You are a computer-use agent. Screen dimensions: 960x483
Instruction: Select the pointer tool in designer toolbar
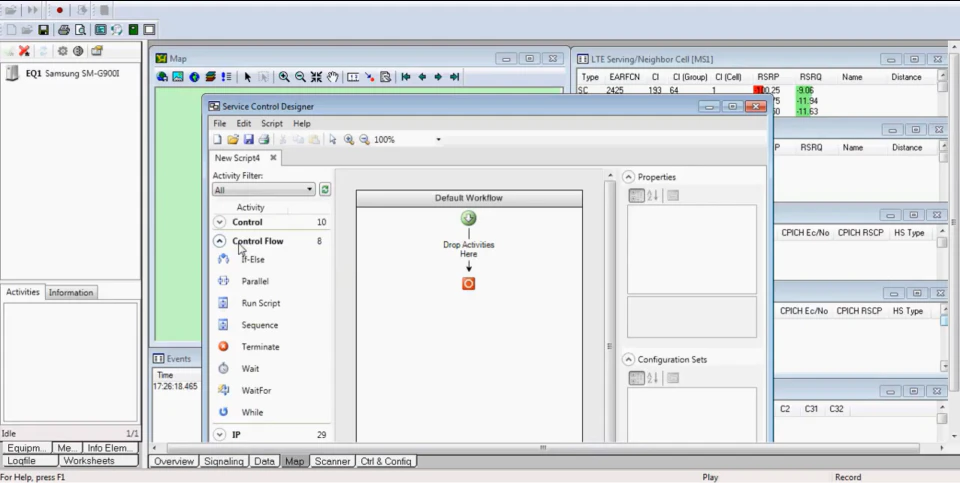(x=332, y=140)
